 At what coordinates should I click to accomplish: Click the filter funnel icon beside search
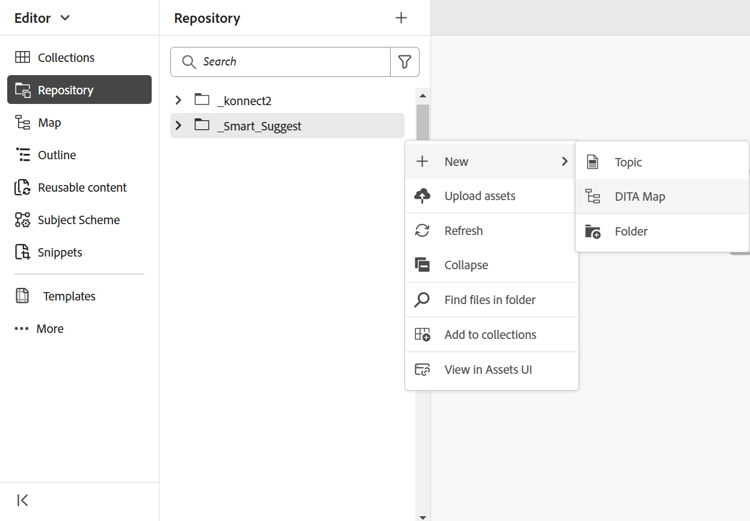click(x=405, y=62)
